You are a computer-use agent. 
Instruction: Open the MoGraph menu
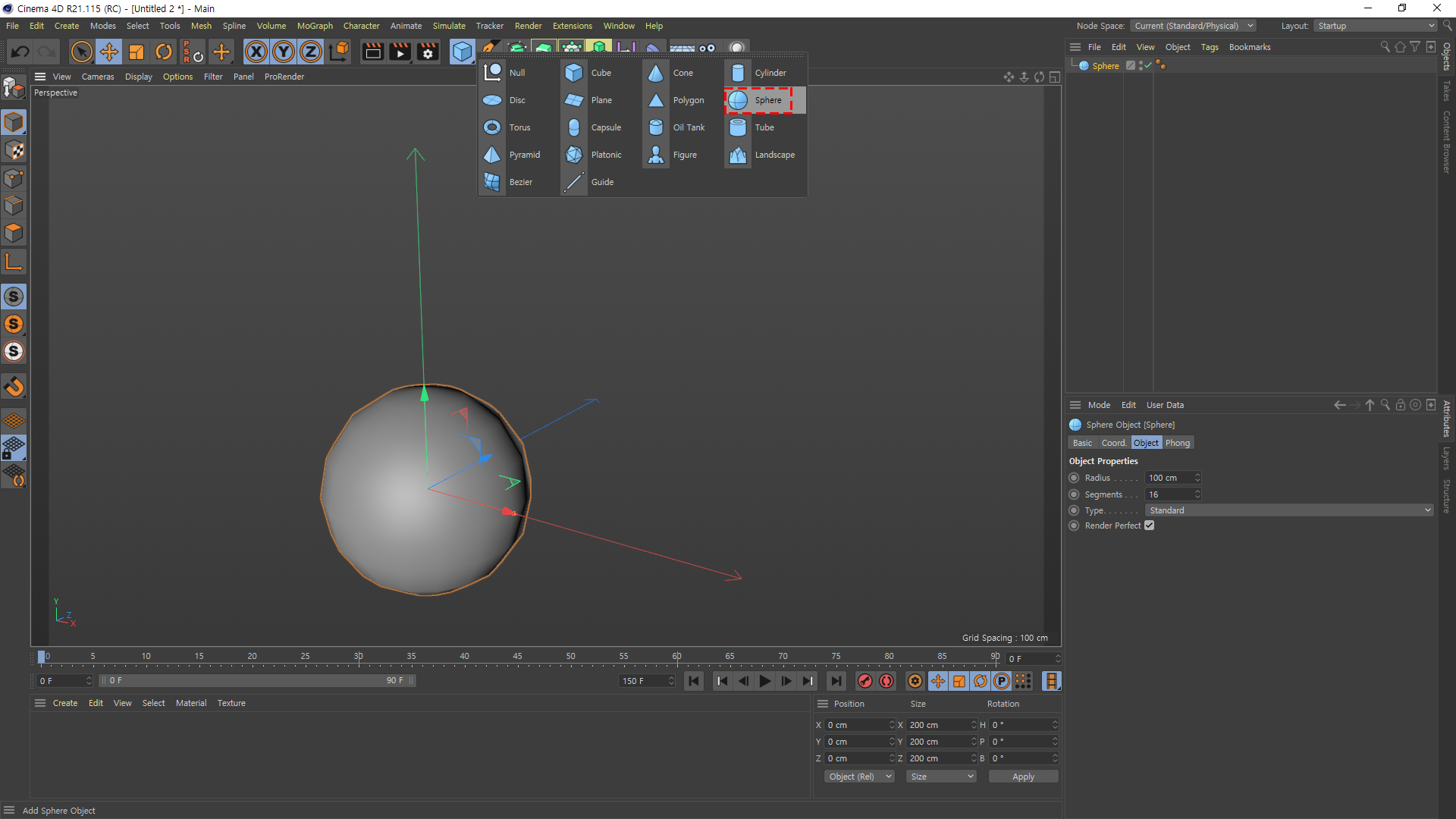pos(315,26)
